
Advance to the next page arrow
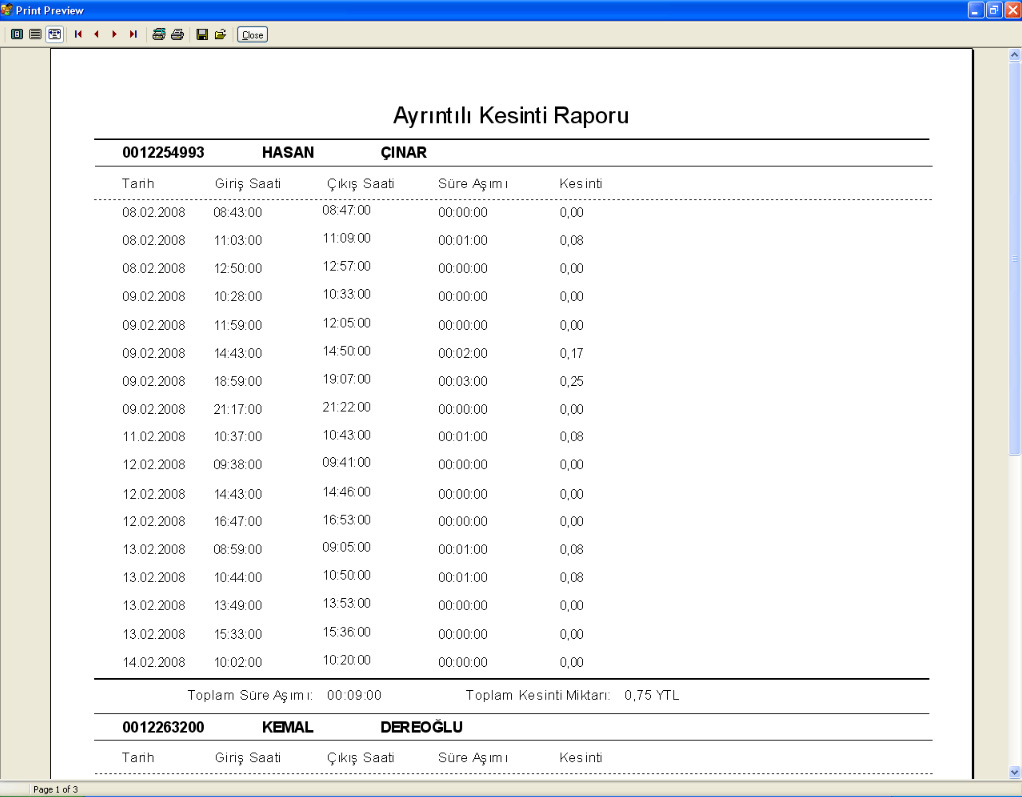(114, 34)
